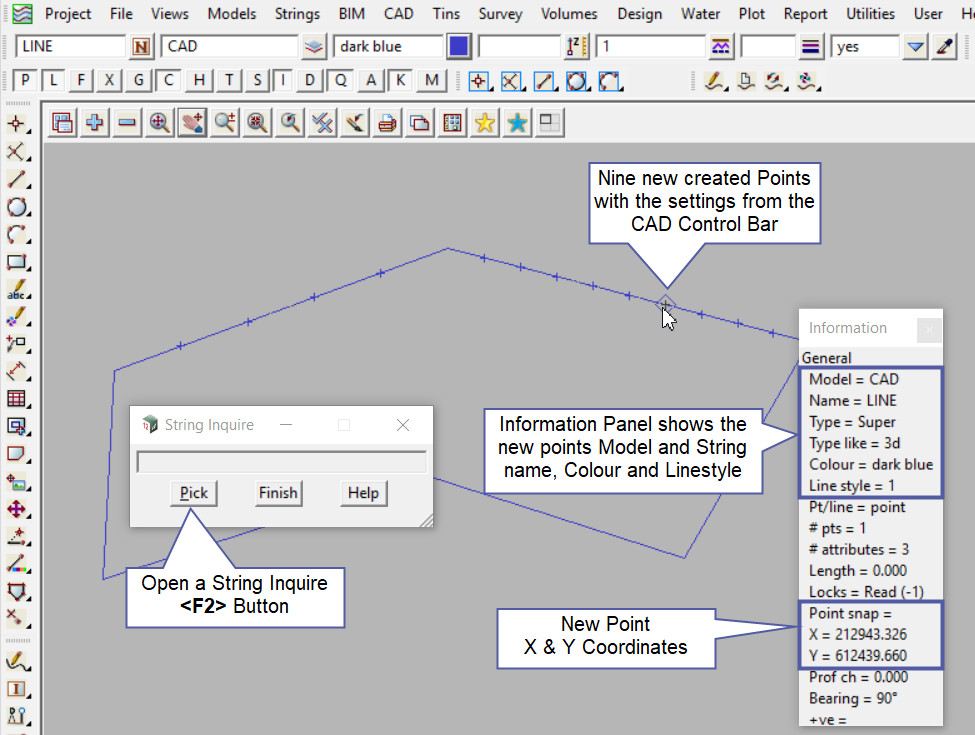Select the create circle tool in left toolbar
This screenshot has height=735, width=975.
point(16,207)
